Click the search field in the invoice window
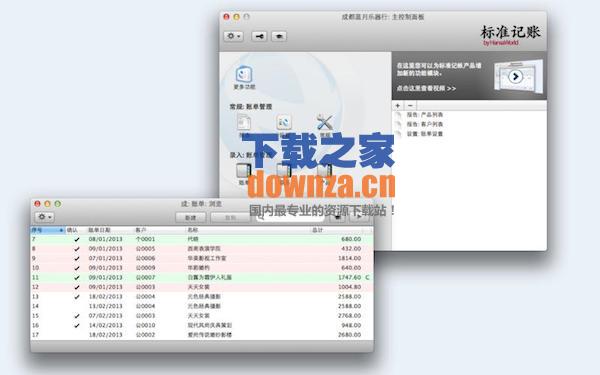Screen dimensions: 600x375 point(290,217)
